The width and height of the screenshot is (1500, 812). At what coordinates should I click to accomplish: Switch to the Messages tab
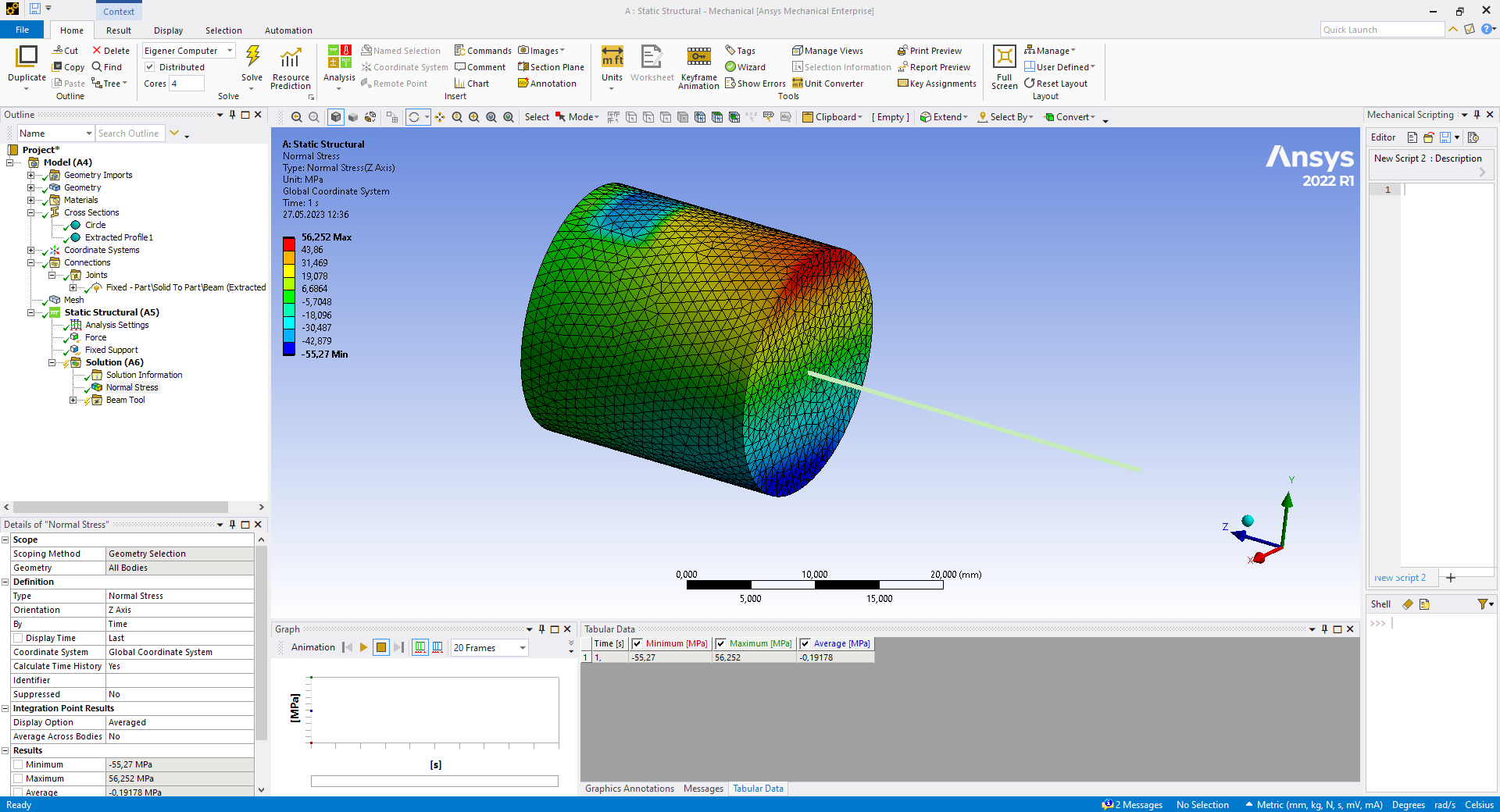(703, 789)
